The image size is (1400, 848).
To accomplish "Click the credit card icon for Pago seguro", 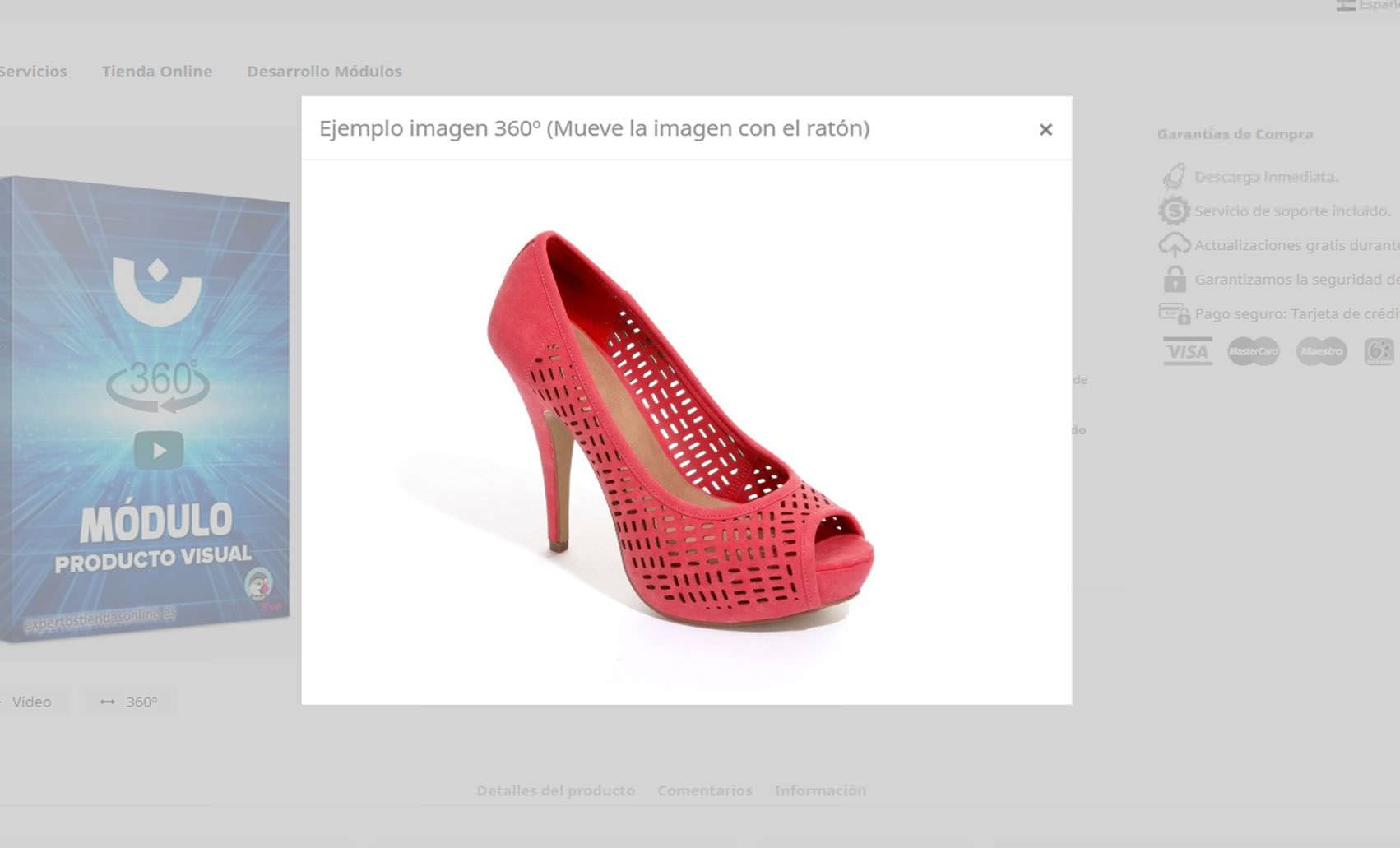I will tap(1175, 313).
